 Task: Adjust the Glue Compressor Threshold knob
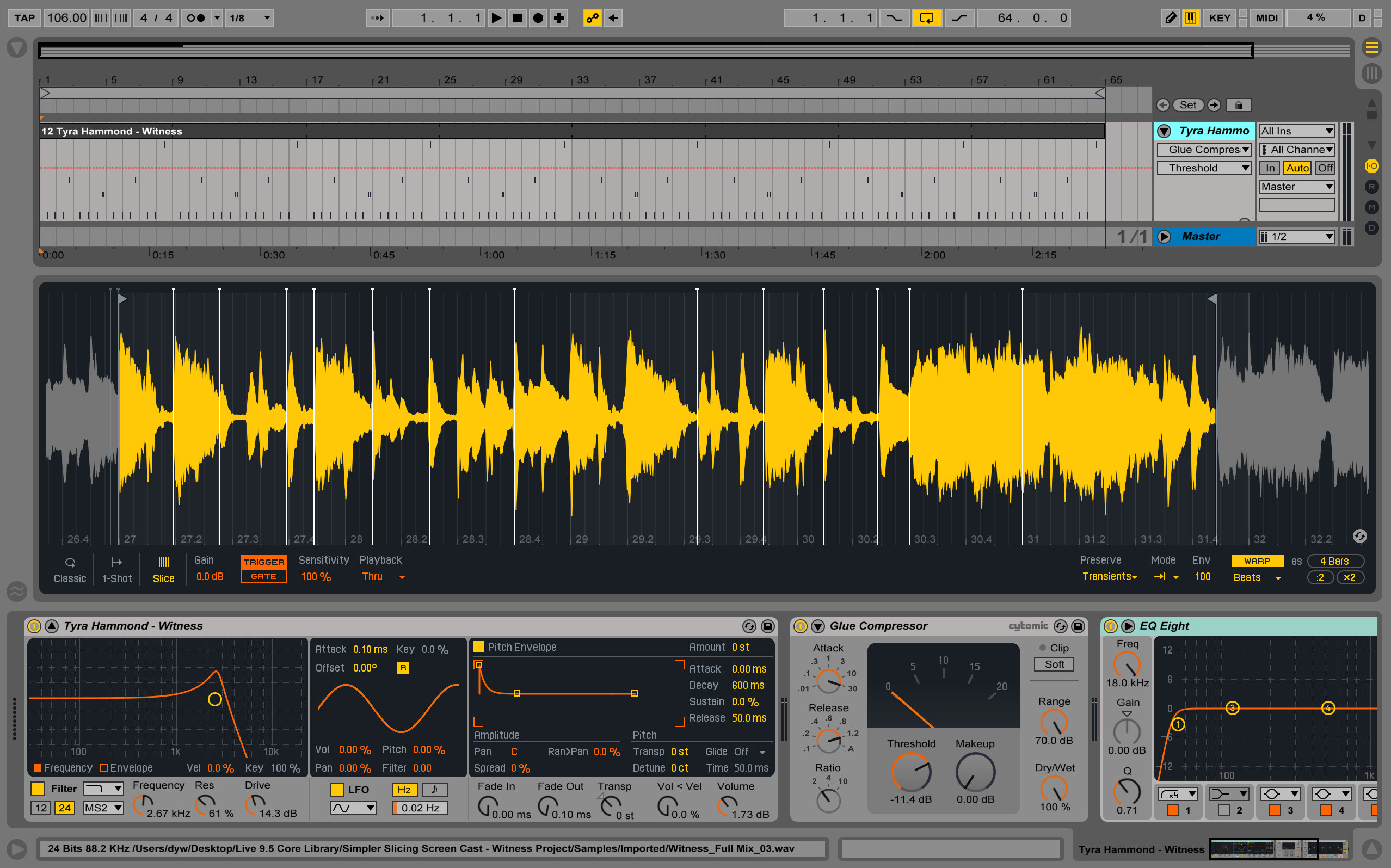[x=911, y=772]
